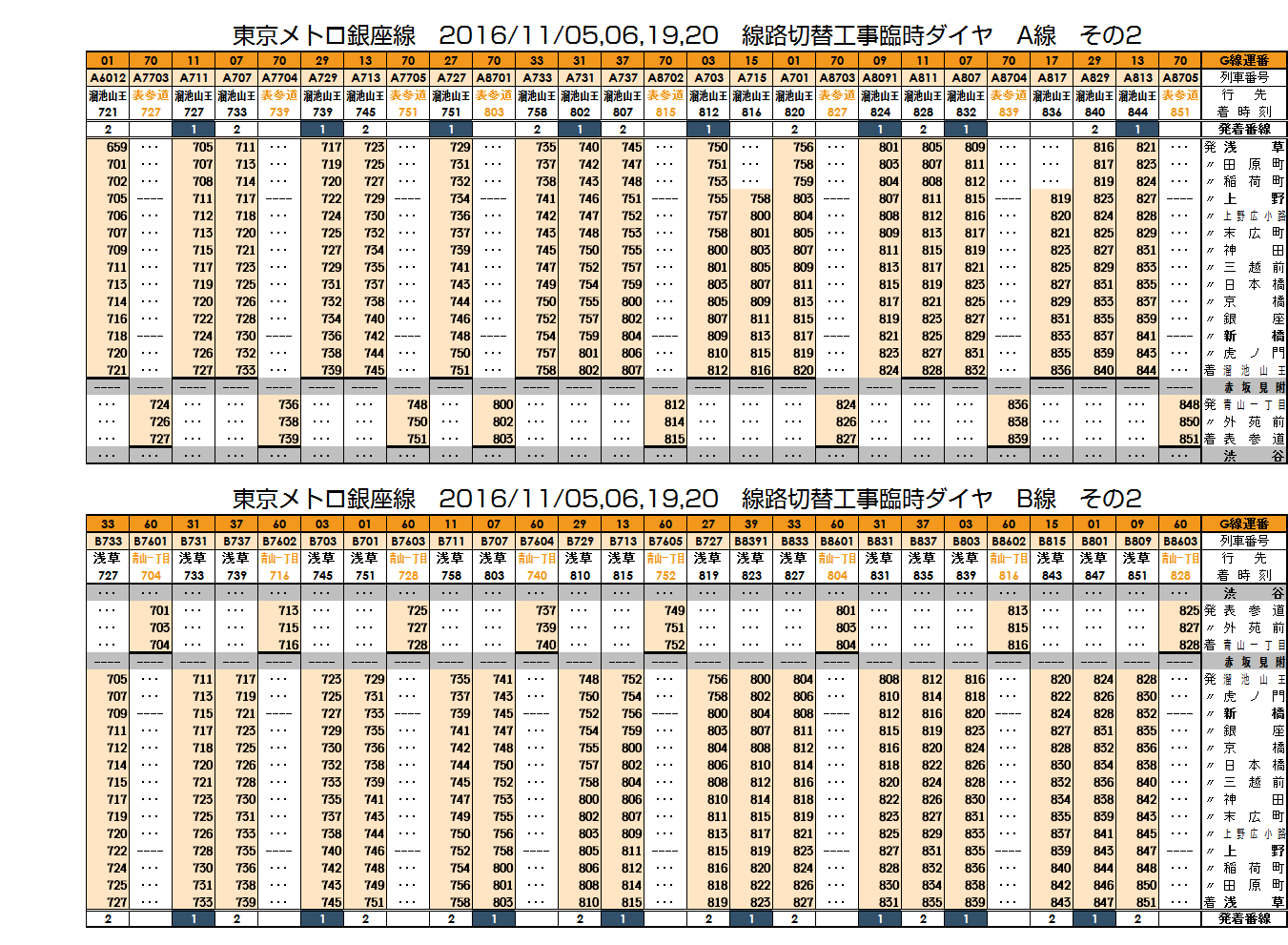The image size is (1288, 945).
Task: Select train number A703
Action: click(x=708, y=78)
